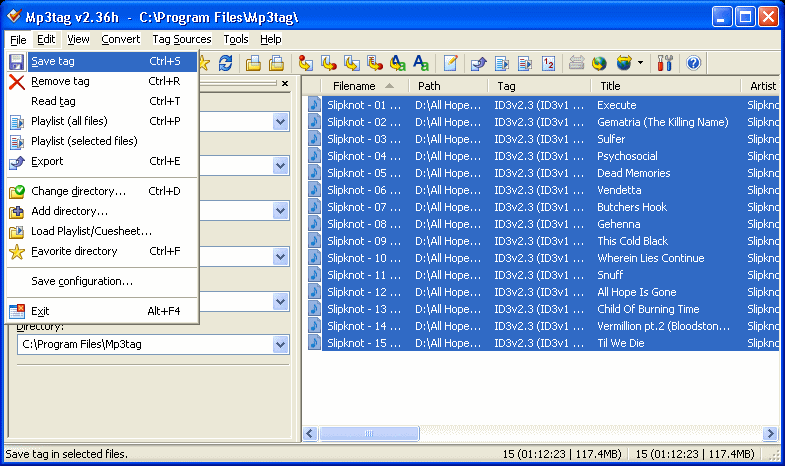Select the title cell 'Wherein Lies Continue'
The height and width of the screenshot is (466, 785).
click(x=650, y=258)
